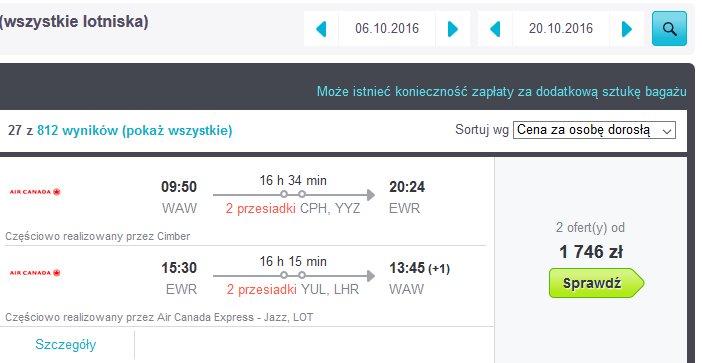Go to previous day before 06.10.2016
702x363 pixels.
[x=321, y=29]
